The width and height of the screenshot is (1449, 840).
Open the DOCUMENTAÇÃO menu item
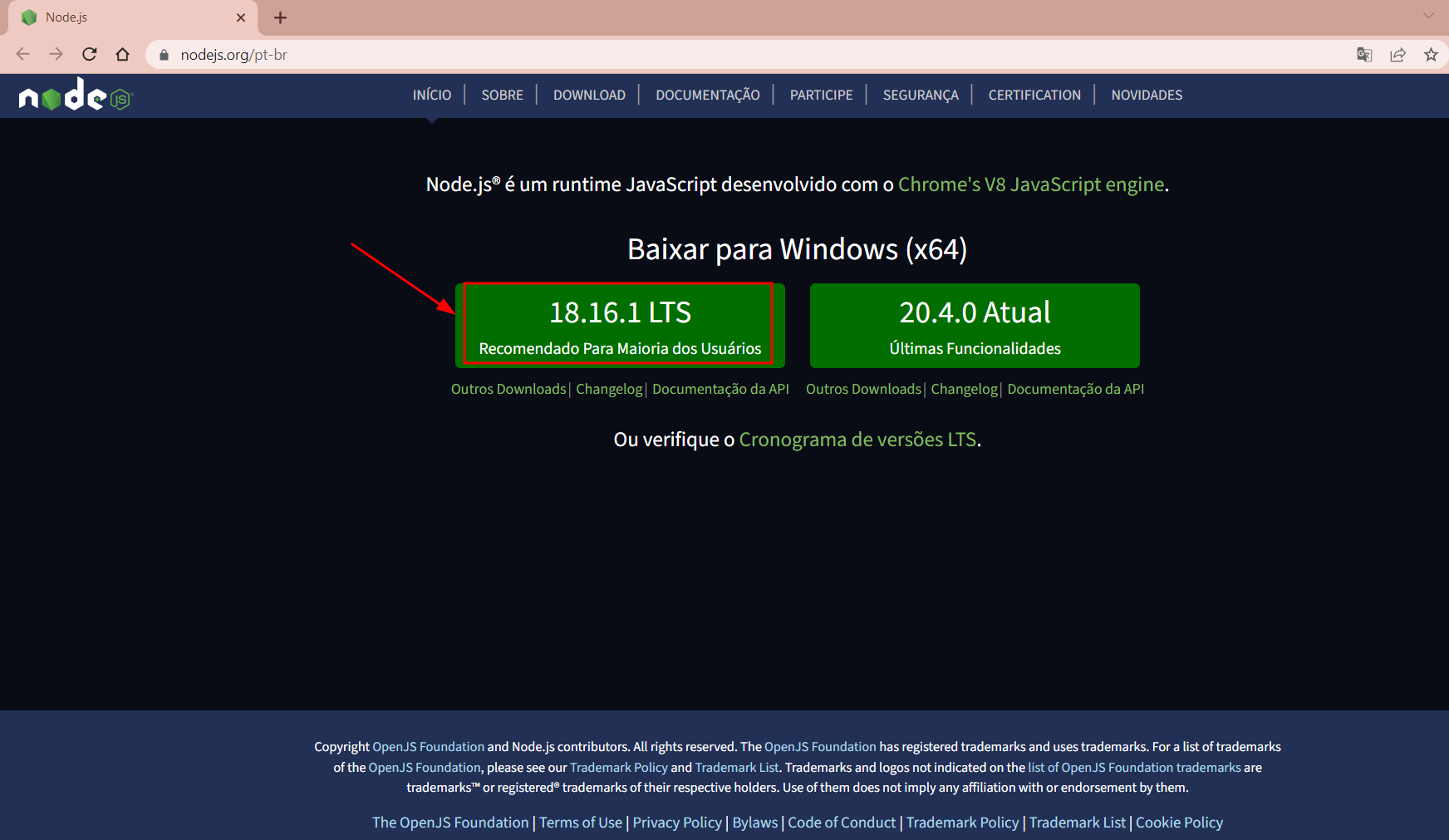708,95
